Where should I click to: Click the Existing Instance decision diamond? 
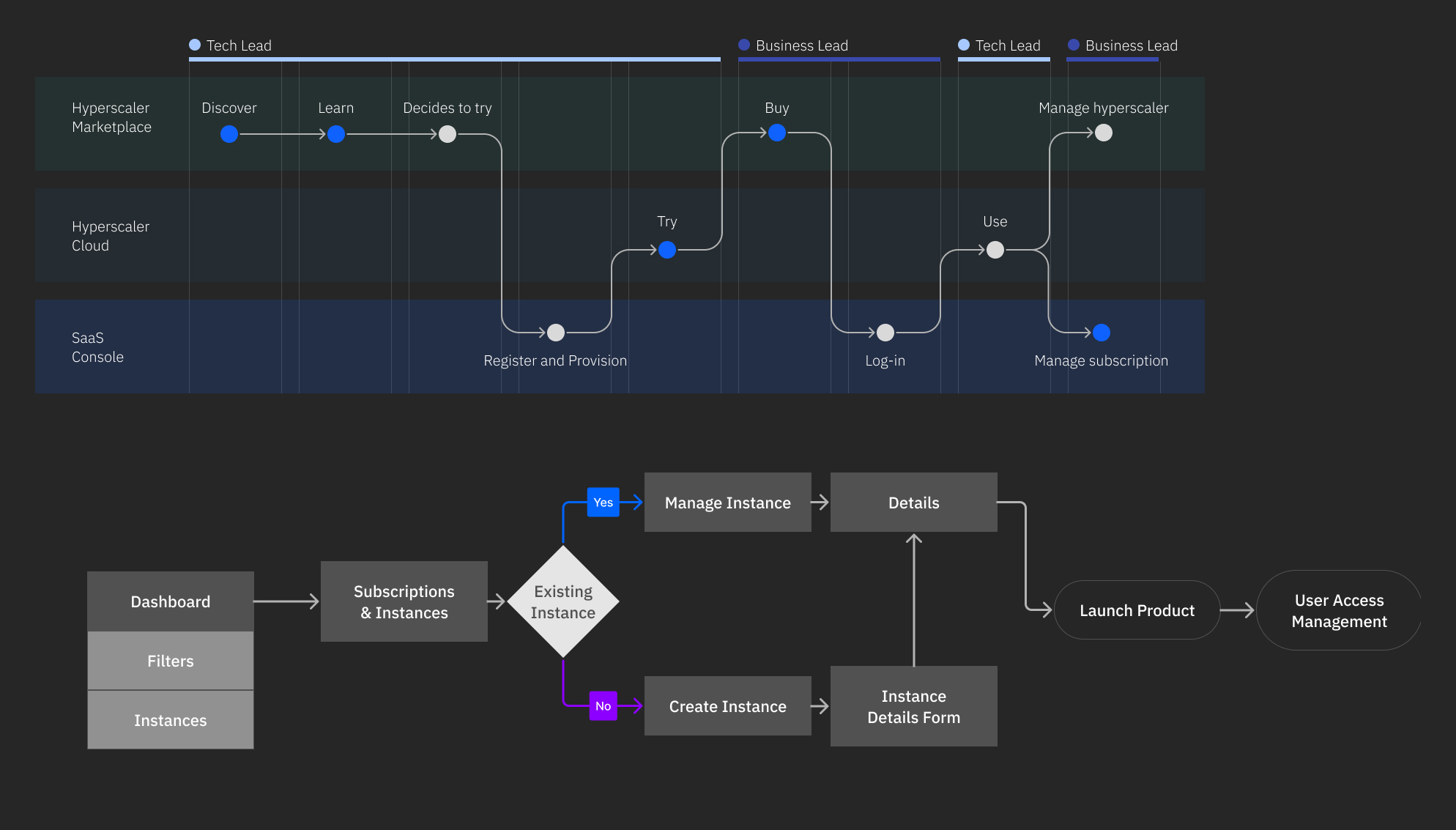pos(563,601)
